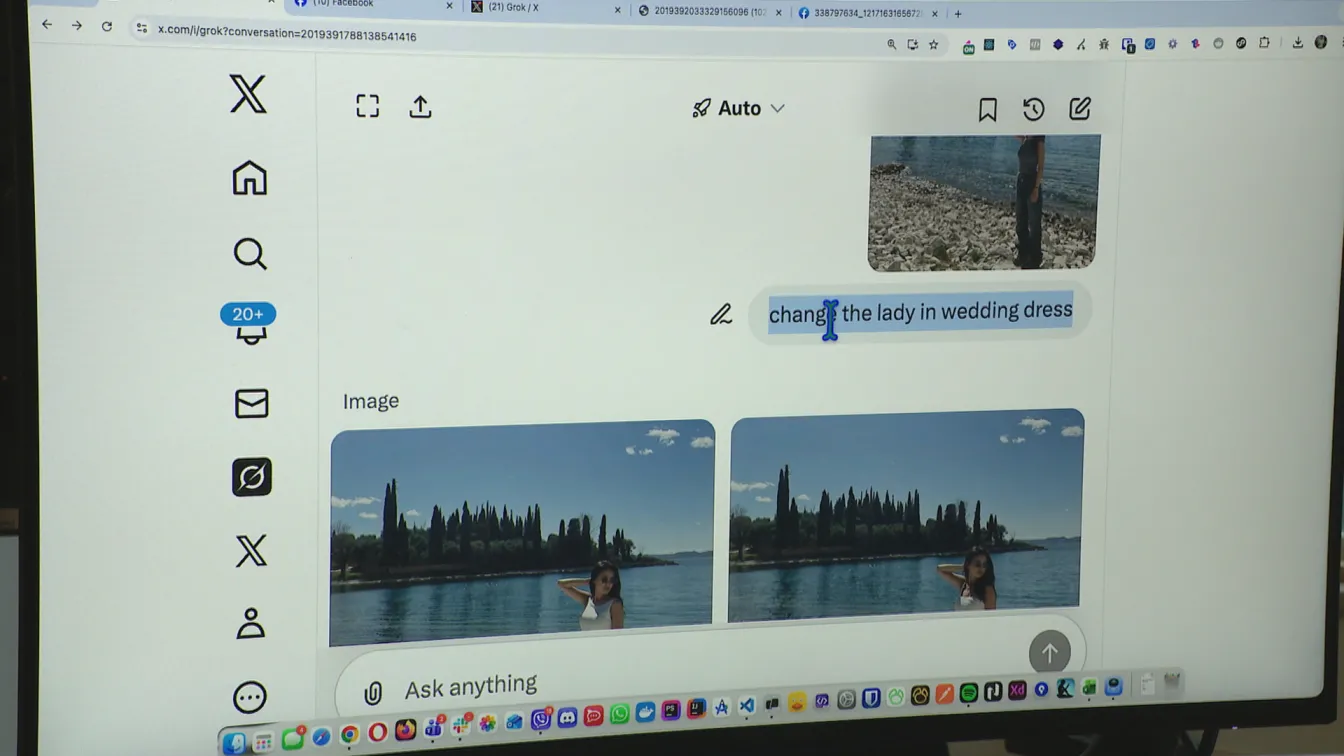This screenshot has height=756, width=1344.
Task: Open the second generated lake image
Action: pos(906,514)
